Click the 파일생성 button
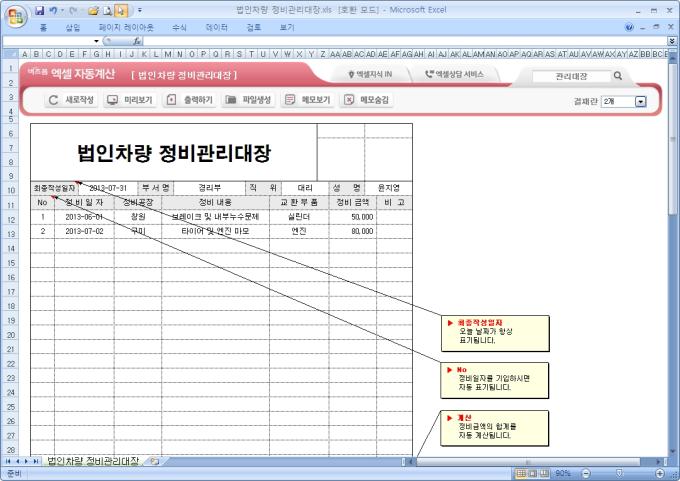The width and height of the screenshot is (680, 481). tap(248, 100)
